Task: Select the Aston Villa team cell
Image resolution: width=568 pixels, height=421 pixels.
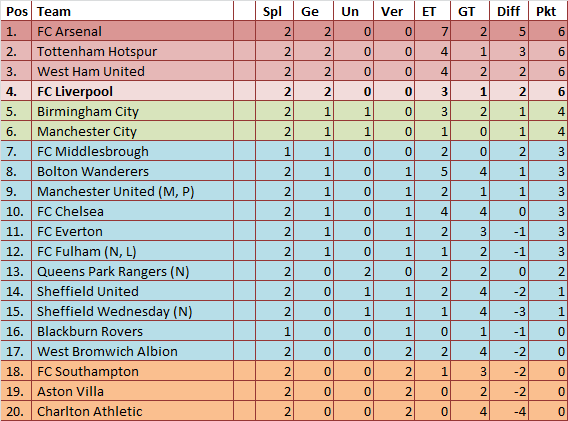Action: (x=133, y=391)
